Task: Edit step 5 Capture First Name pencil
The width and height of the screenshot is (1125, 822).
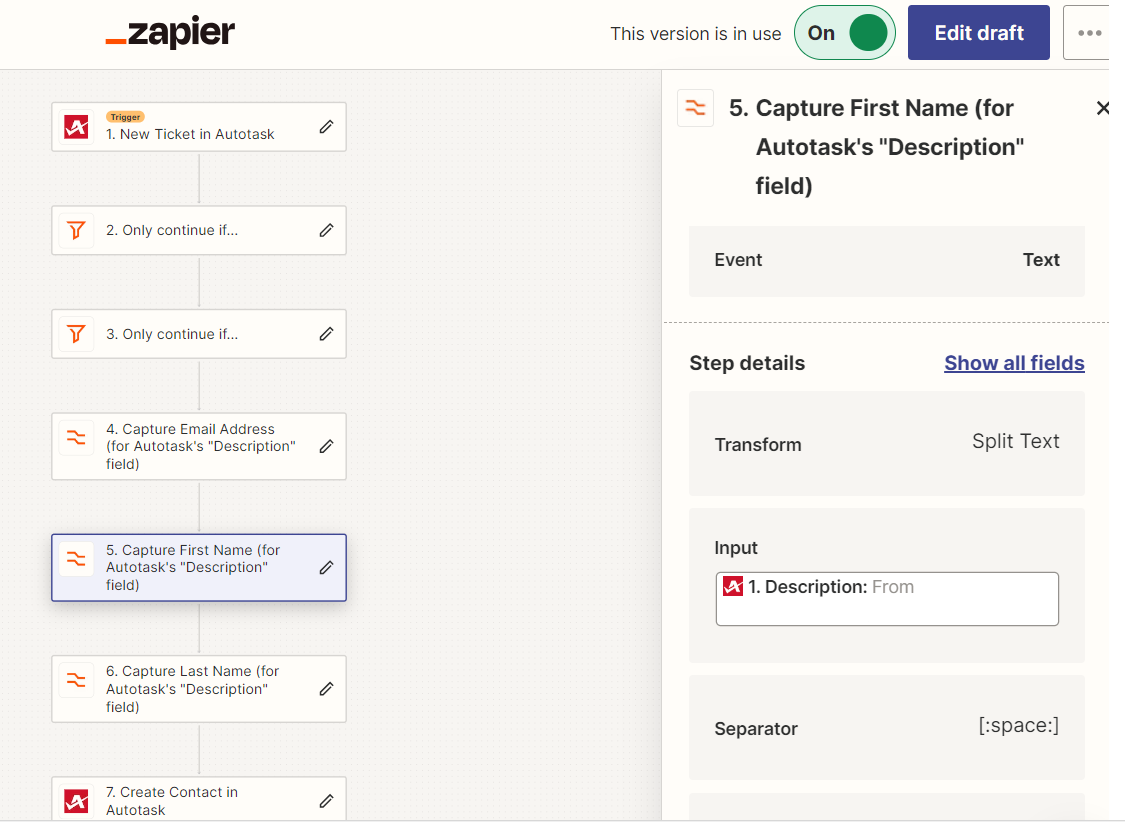Action: pyautogui.click(x=326, y=567)
